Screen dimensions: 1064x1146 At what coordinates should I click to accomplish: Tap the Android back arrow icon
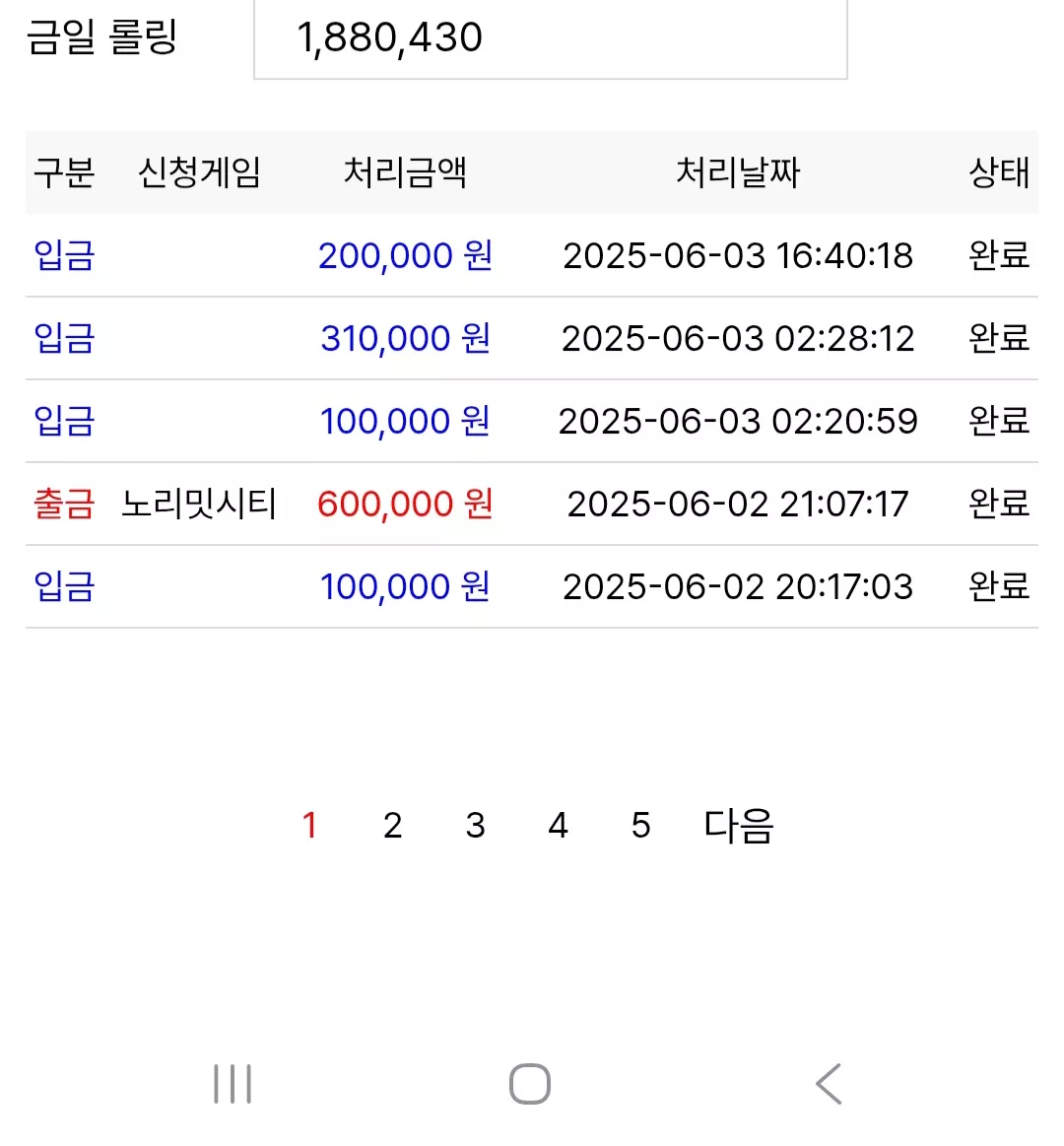click(x=829, y=1084)
